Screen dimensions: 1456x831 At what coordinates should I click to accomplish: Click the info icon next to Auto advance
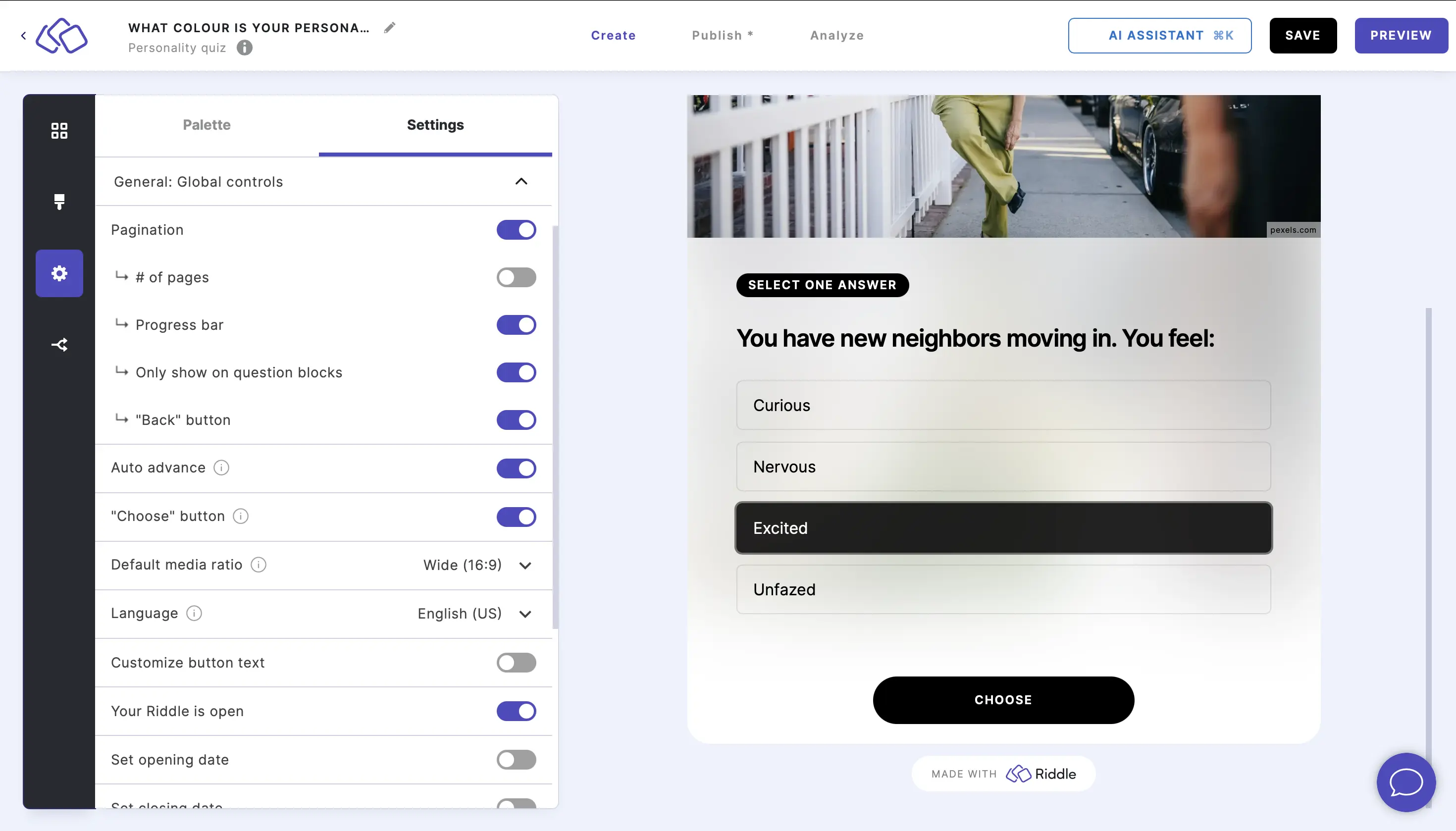point(221,468)
